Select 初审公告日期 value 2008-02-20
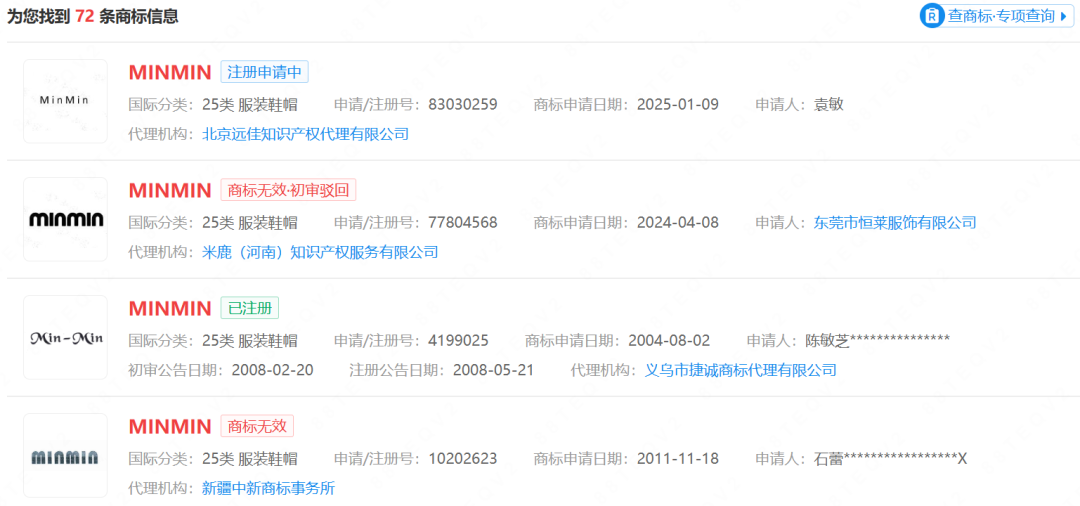This screenshot has width=1080, height=506. click(x=273, y=370)
